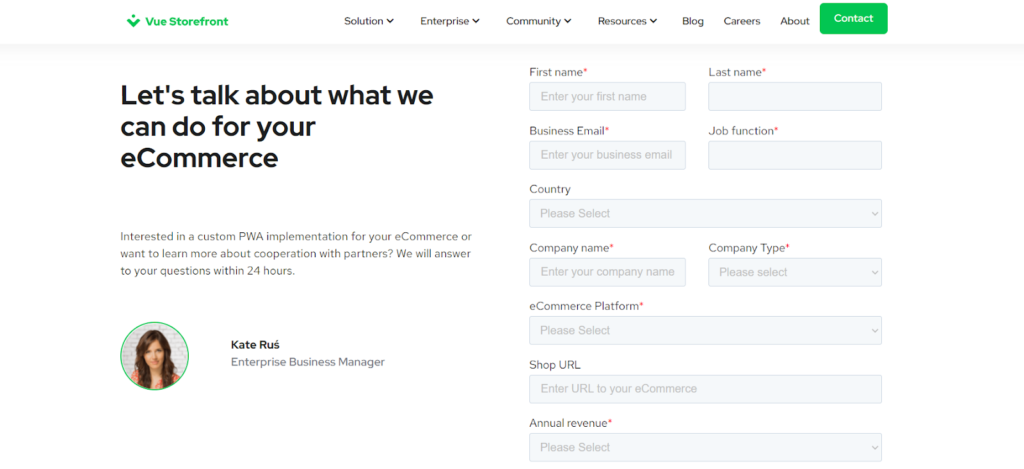Open the Country dropdown
The width and height of the screenshot is (1024, 469).
click(705, 214)
